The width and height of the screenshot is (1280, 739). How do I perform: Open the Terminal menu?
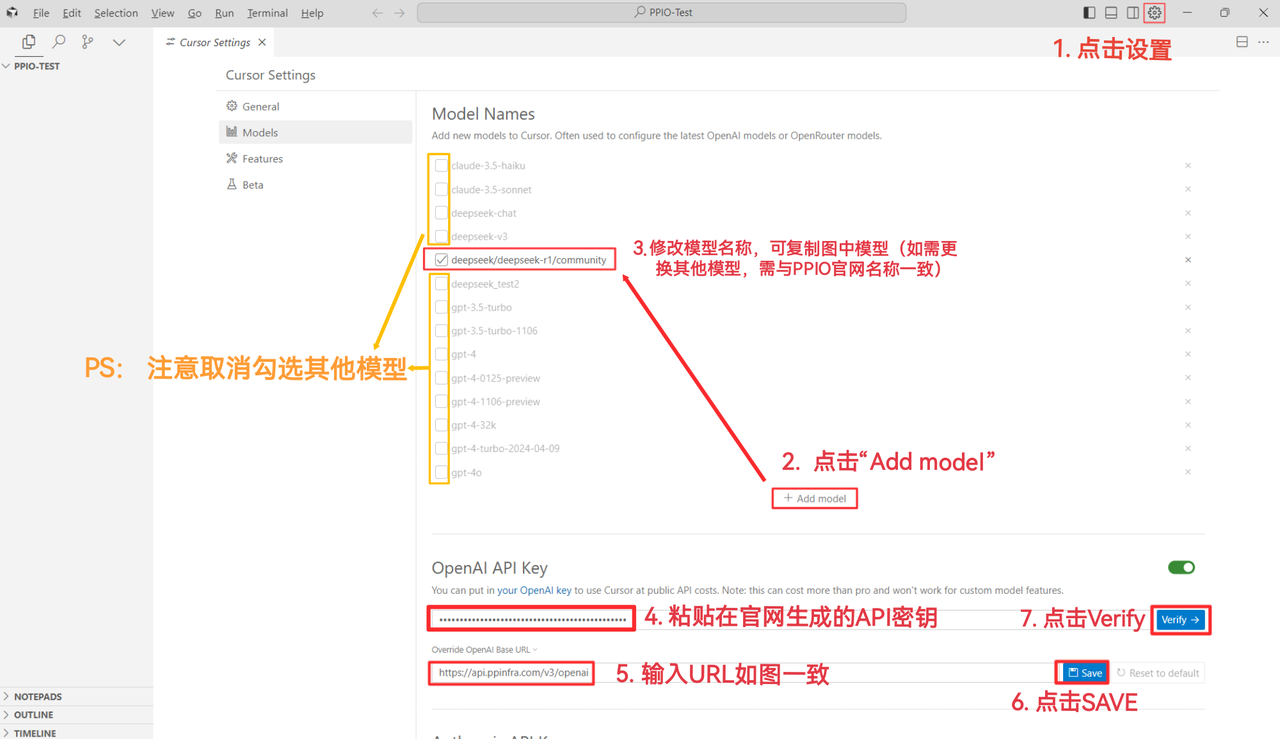(267, 13)
